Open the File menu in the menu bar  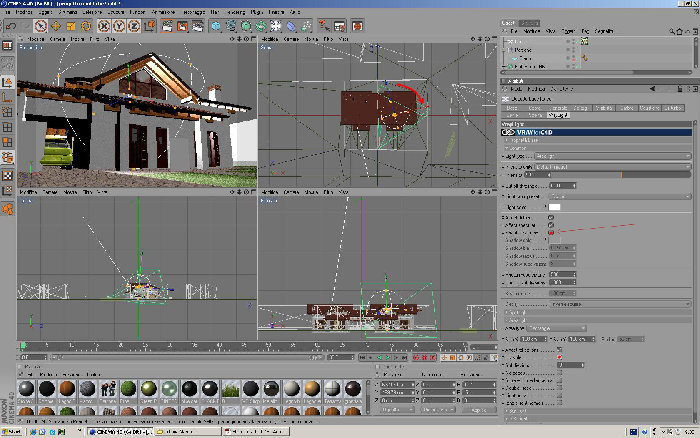(x=8, y=12)
